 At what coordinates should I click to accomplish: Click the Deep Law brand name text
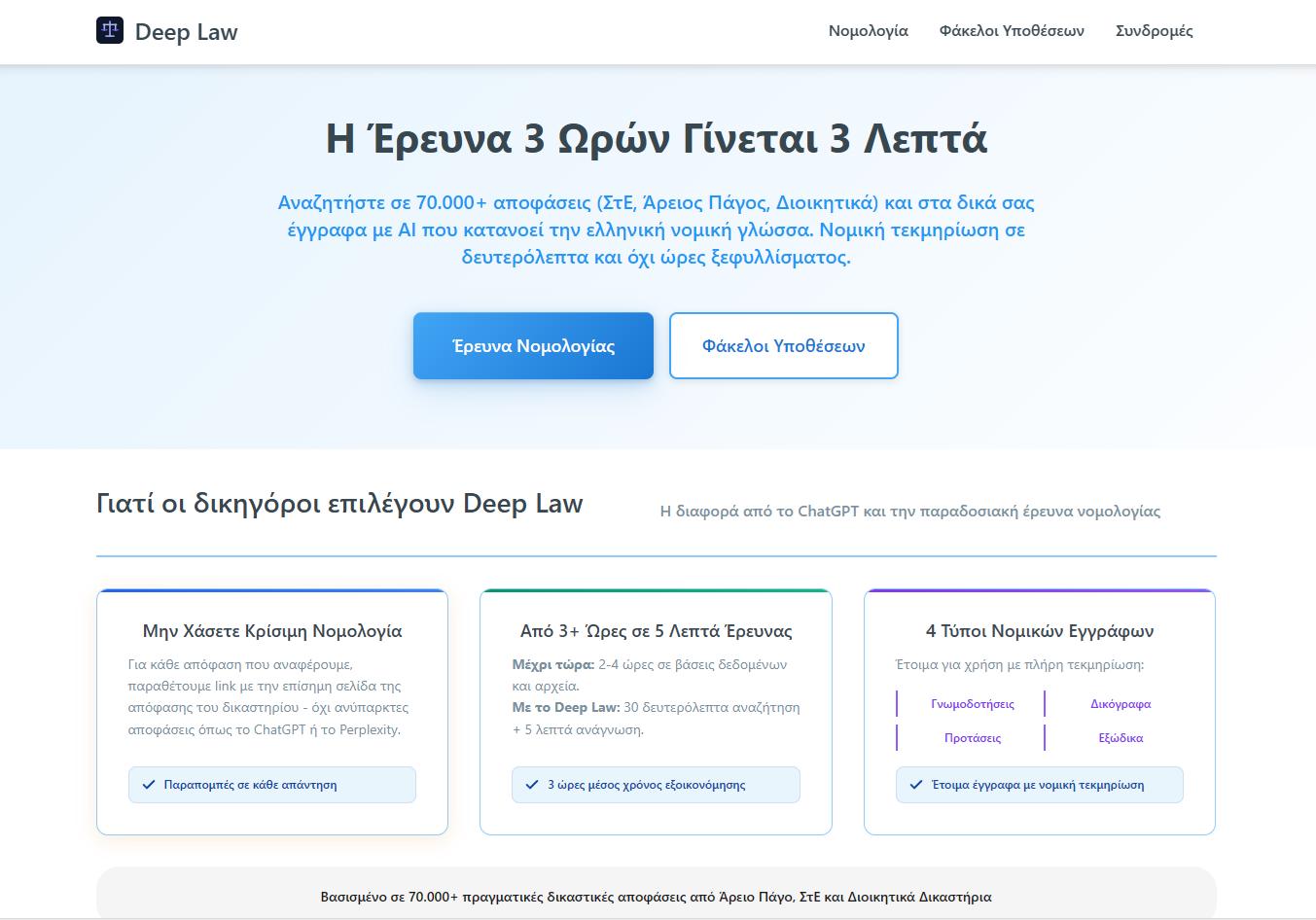pos(186,32)
